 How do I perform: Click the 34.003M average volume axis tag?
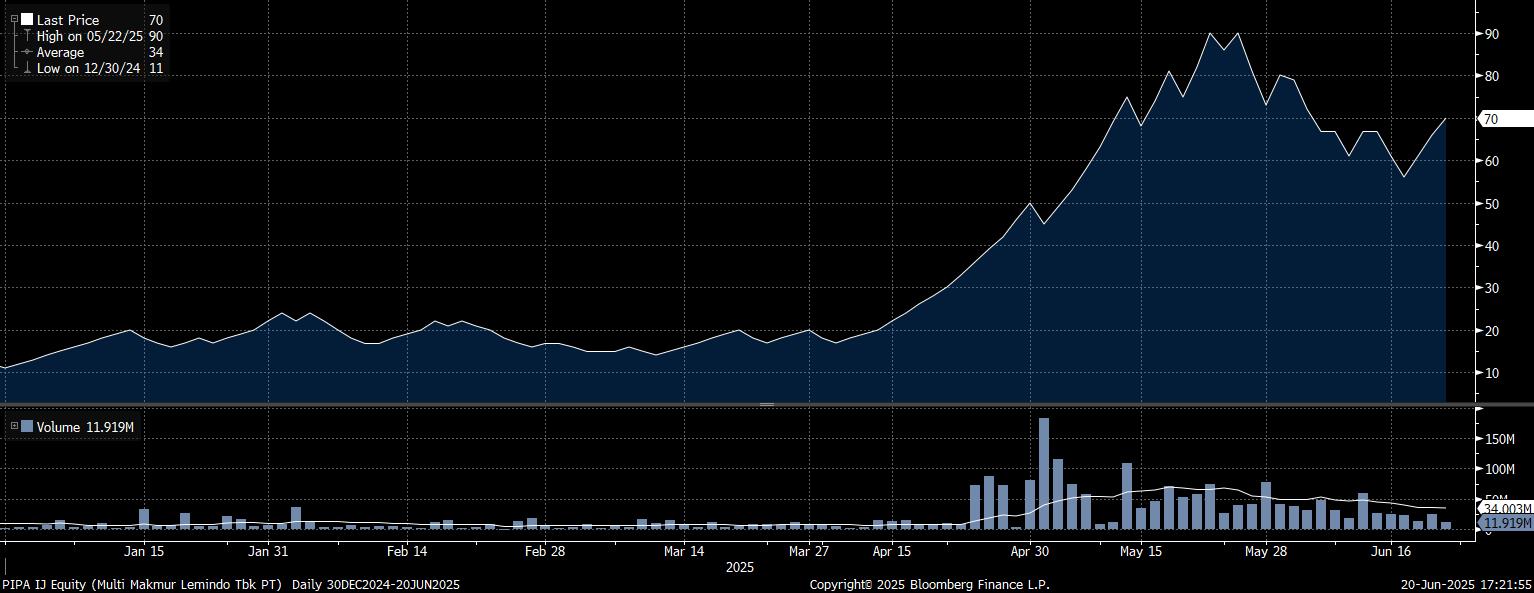[x=1507, y=509]
